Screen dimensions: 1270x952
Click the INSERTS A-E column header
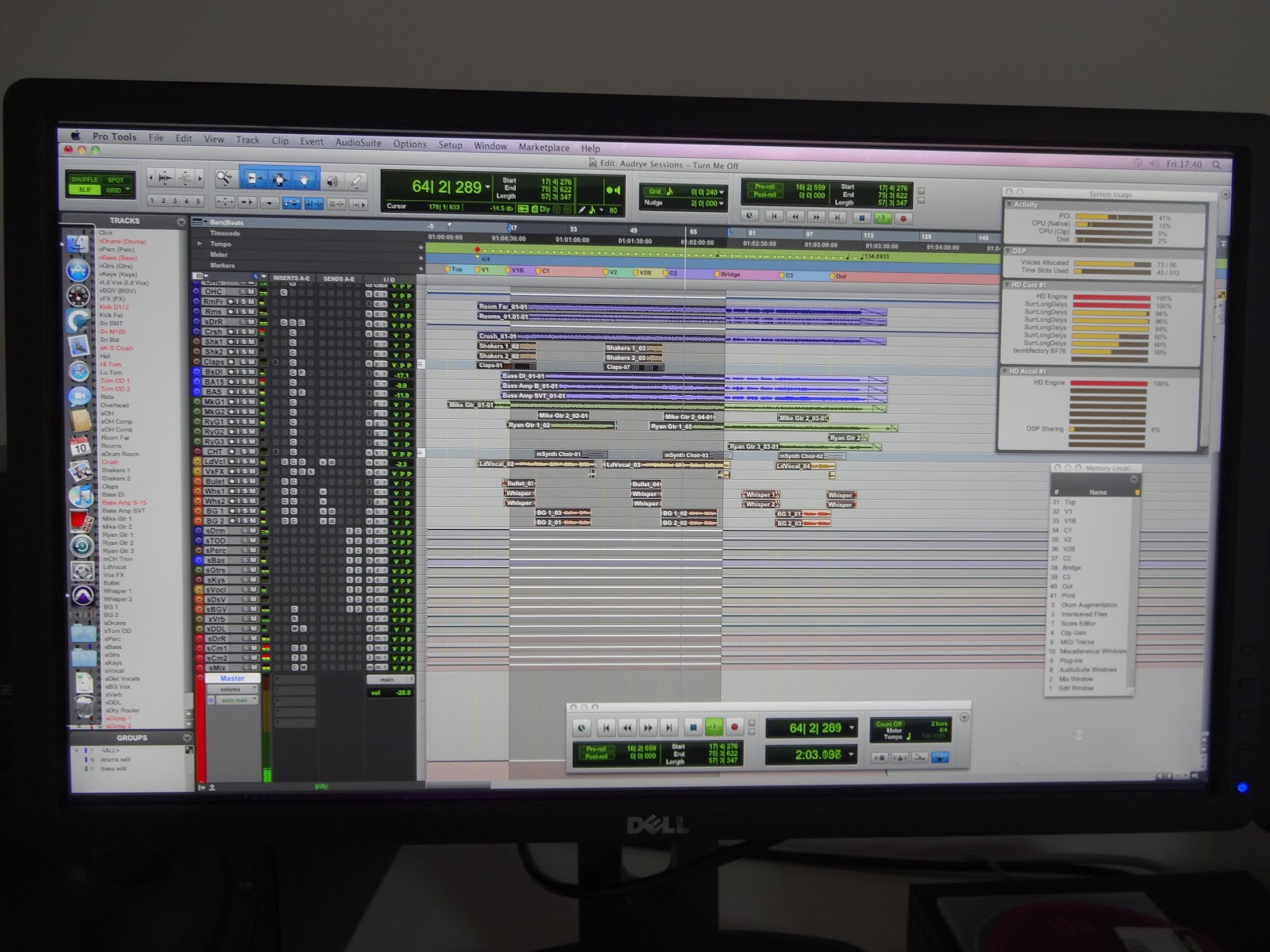[291, 278]
